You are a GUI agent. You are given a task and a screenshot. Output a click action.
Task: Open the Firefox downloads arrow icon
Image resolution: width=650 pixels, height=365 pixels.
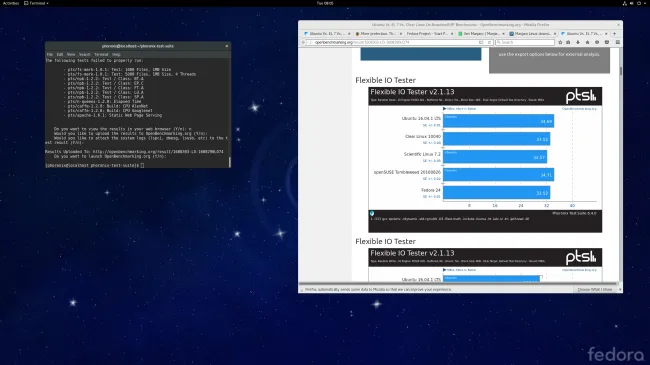click(x=578, y=42)
